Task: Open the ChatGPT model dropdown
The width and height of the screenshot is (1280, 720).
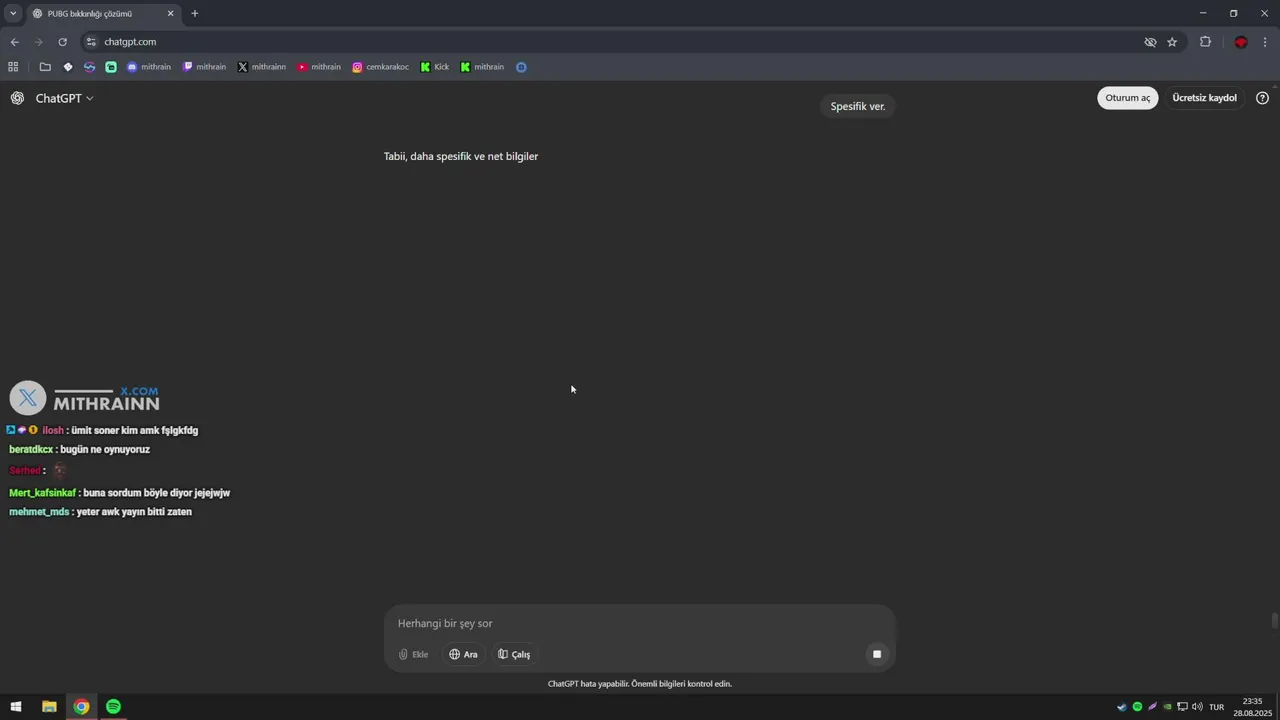Action: tap(64, 98)
